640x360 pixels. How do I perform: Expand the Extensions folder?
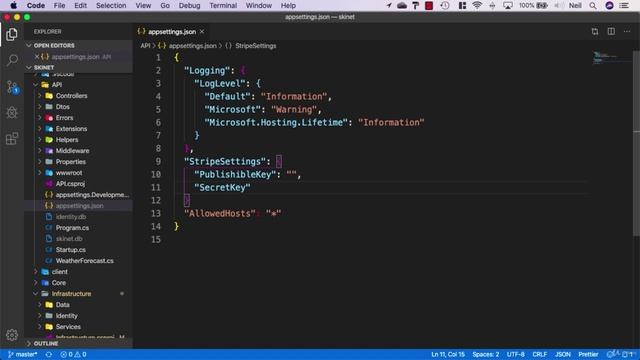click(71, 129)
